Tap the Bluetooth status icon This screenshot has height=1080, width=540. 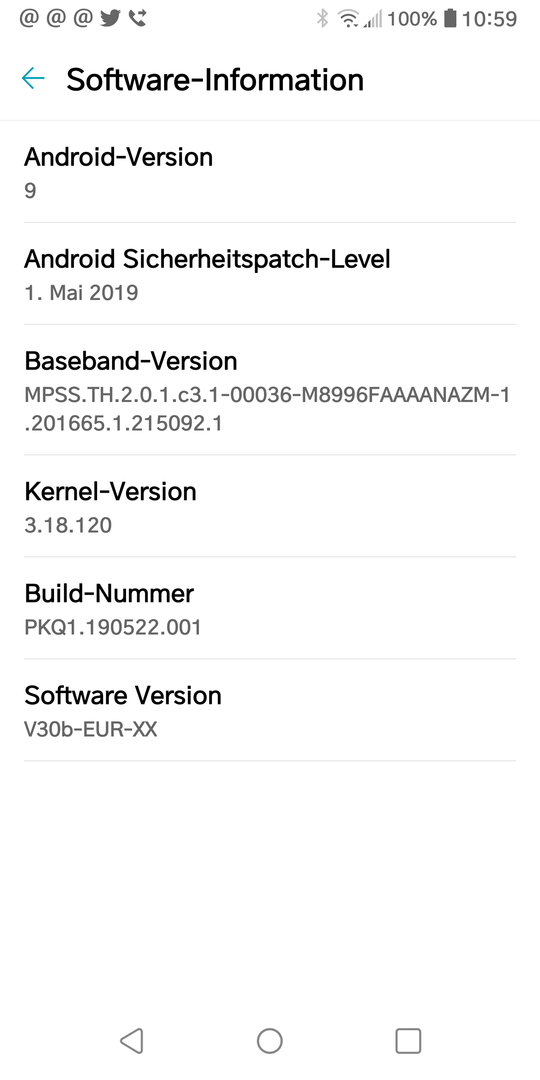click(x=322, y=19)
